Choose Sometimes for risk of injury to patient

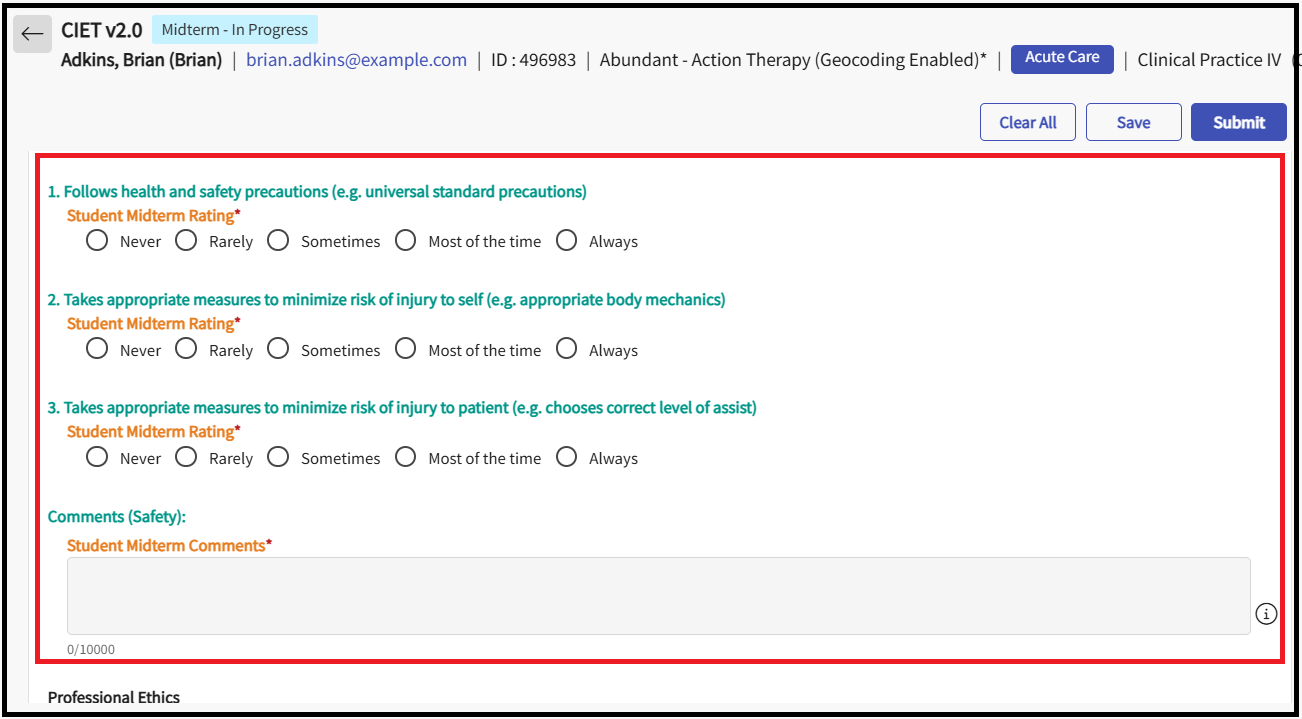[x=278, y=457]
